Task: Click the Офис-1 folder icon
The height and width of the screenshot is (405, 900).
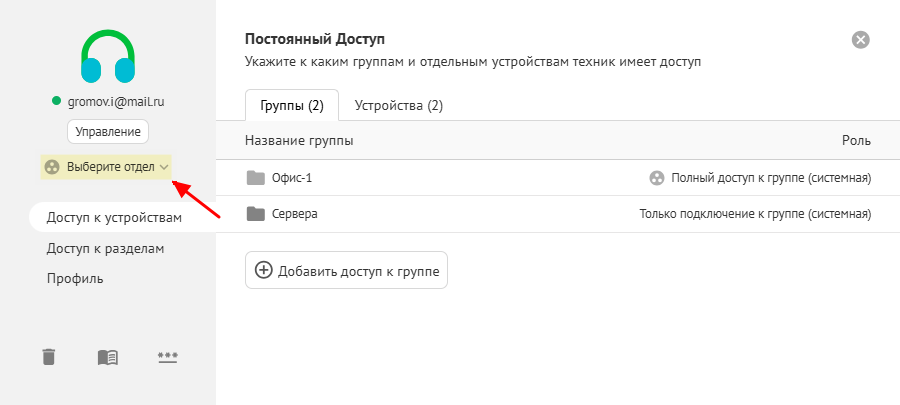Action: [x=255, y=178]
